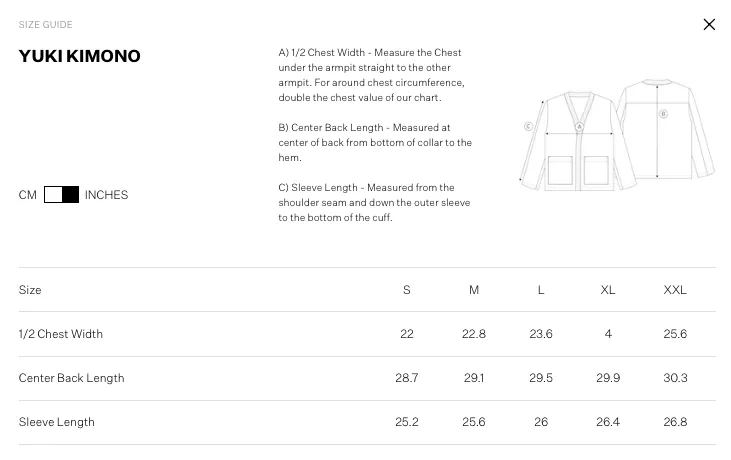Select the XXL size column header

pos(675,290)
